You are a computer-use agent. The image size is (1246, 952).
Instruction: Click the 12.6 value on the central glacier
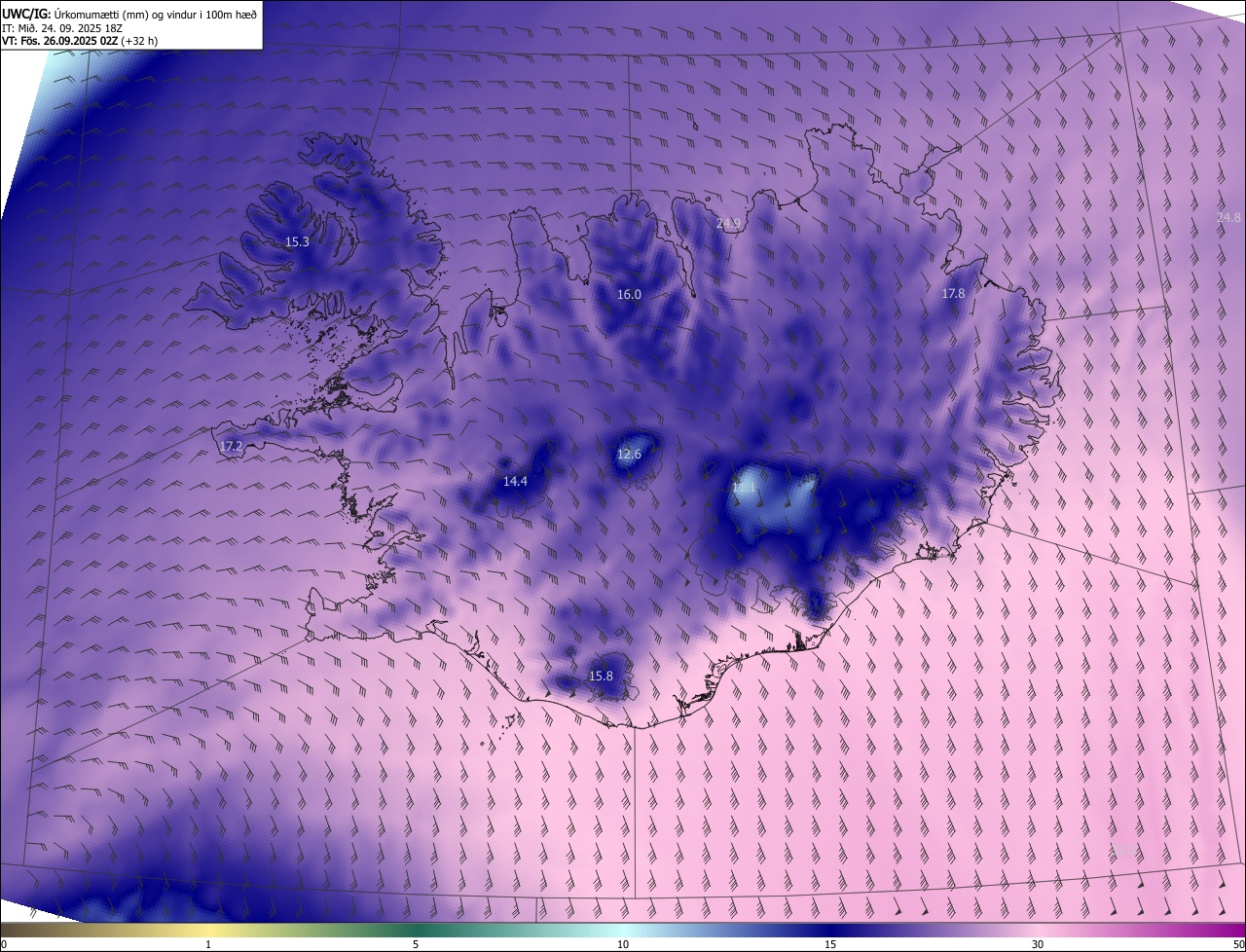pos(629,454)
